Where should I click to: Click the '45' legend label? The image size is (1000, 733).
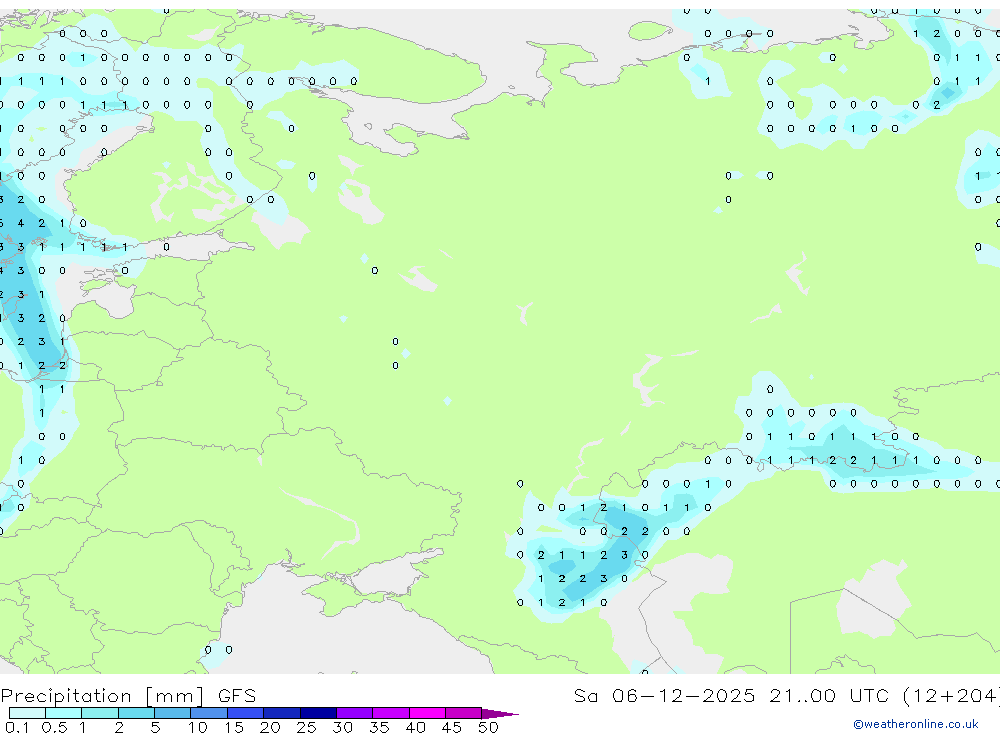(x=452, y=727)
